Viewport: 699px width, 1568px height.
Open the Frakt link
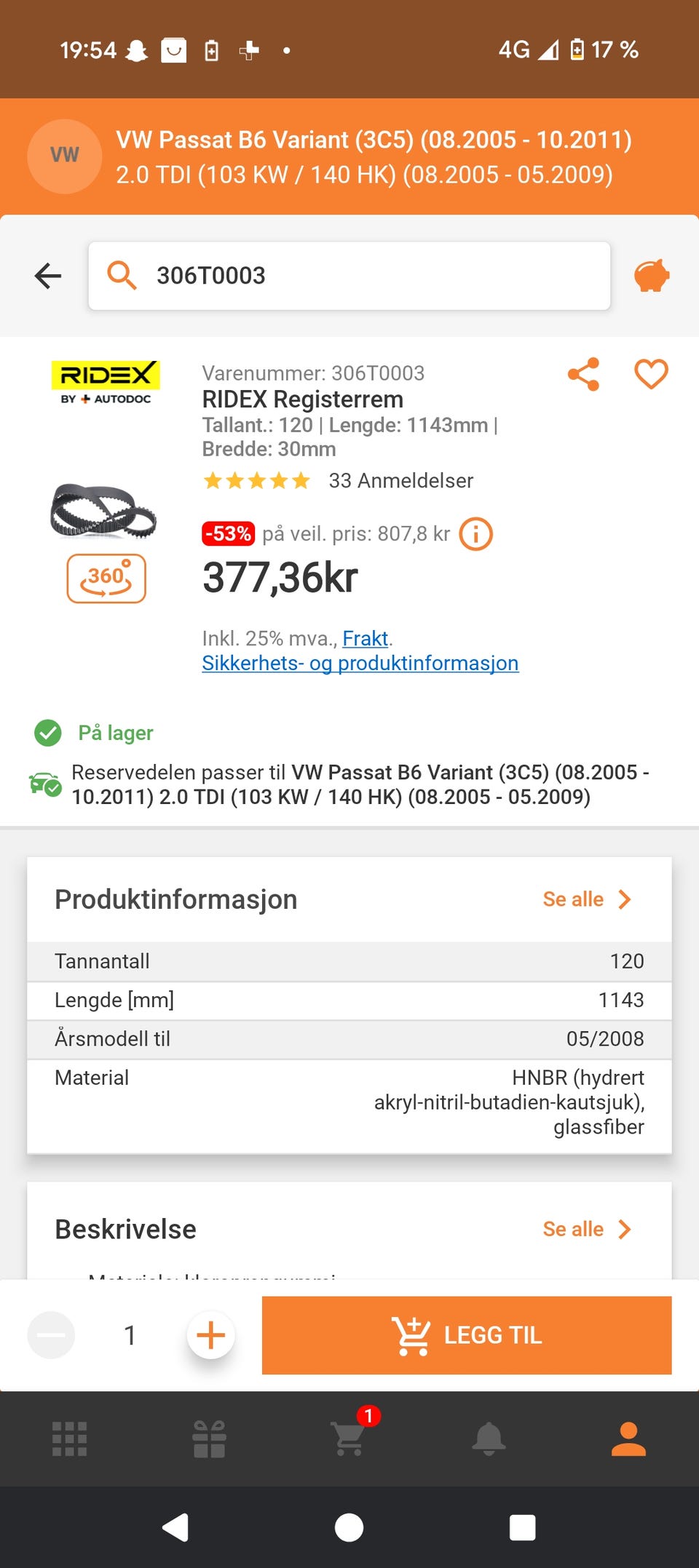pos(365,638)
